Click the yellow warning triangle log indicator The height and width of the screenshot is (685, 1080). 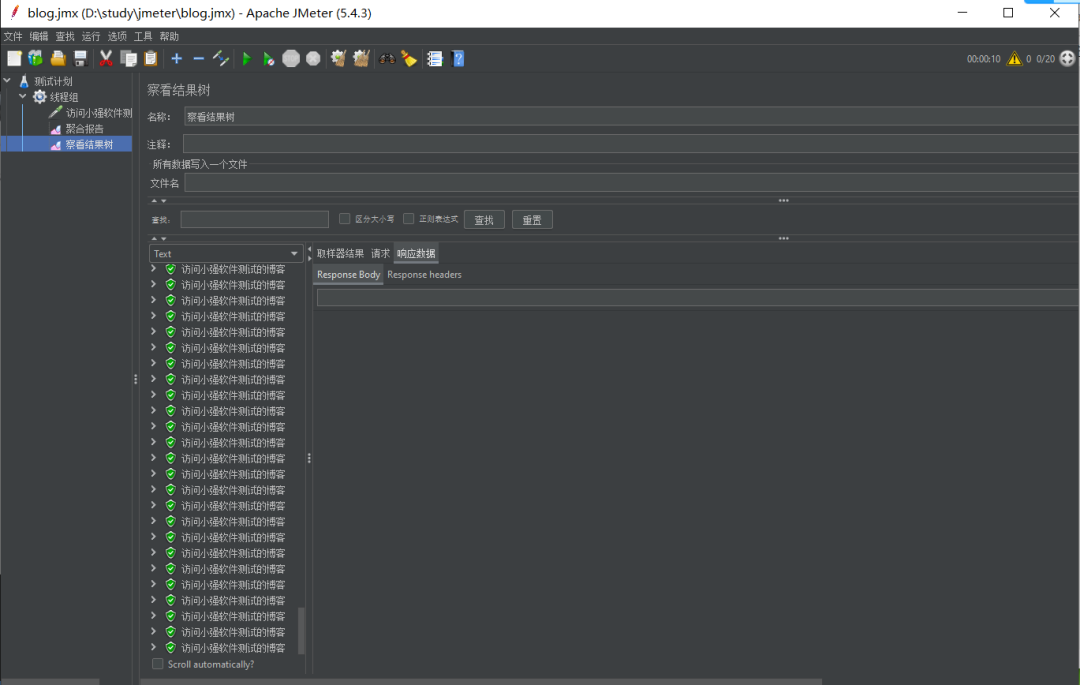1014,59
